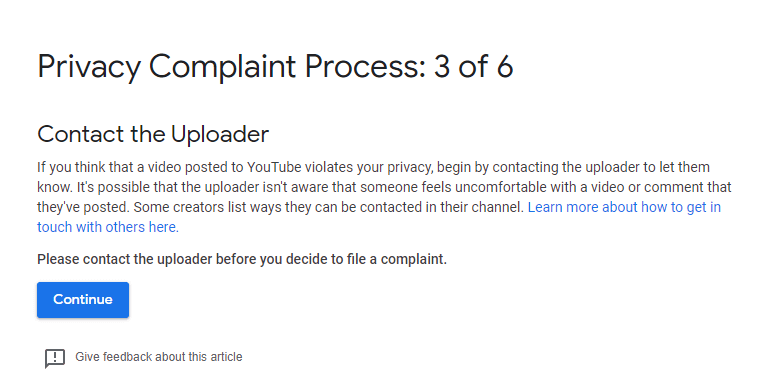The height and width of the screenshot is (386, 768).
Task: Follow the 'touch with others here.' link text
Action: tap(108, 227)
